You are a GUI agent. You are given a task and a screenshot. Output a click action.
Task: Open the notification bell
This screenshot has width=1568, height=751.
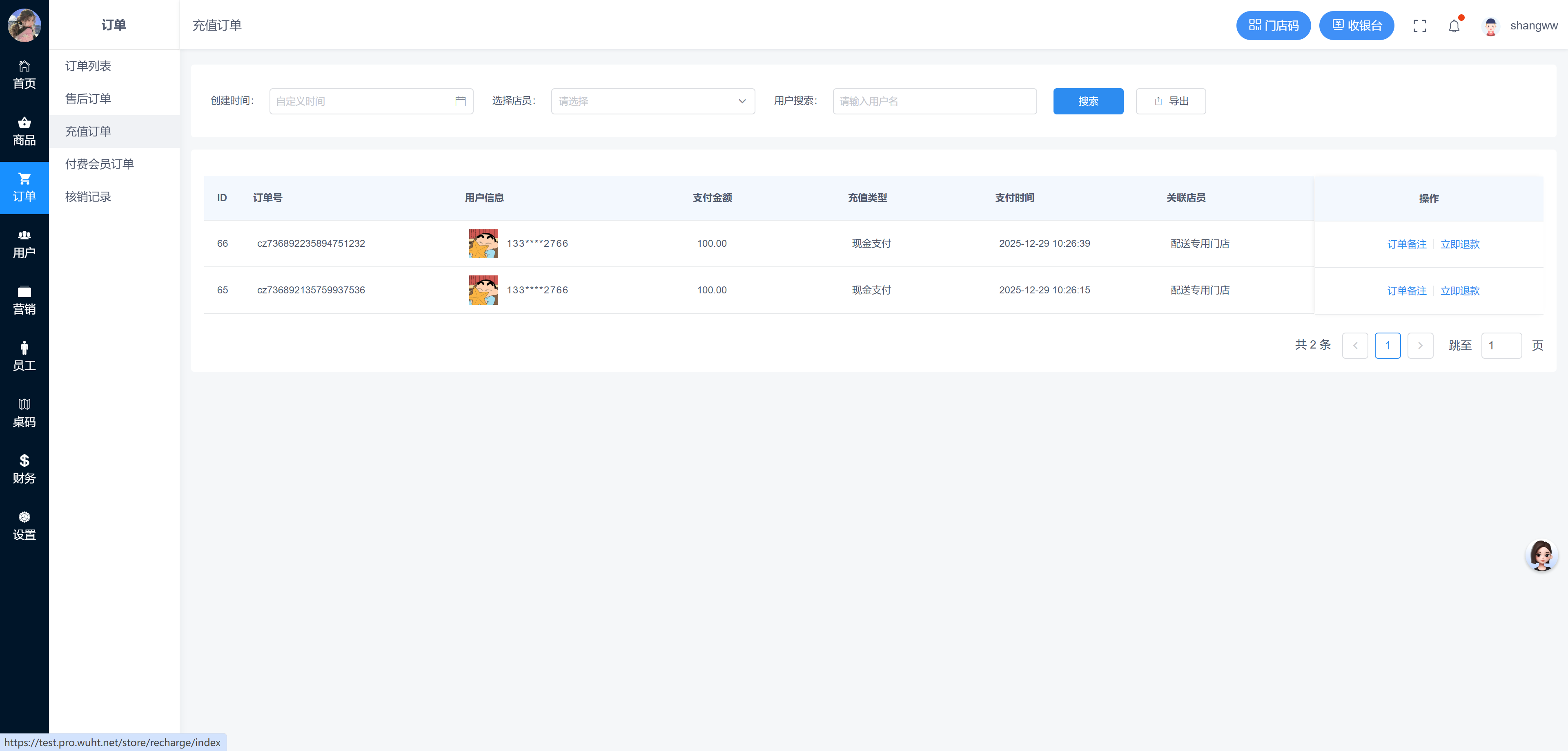coord(1454,26)
